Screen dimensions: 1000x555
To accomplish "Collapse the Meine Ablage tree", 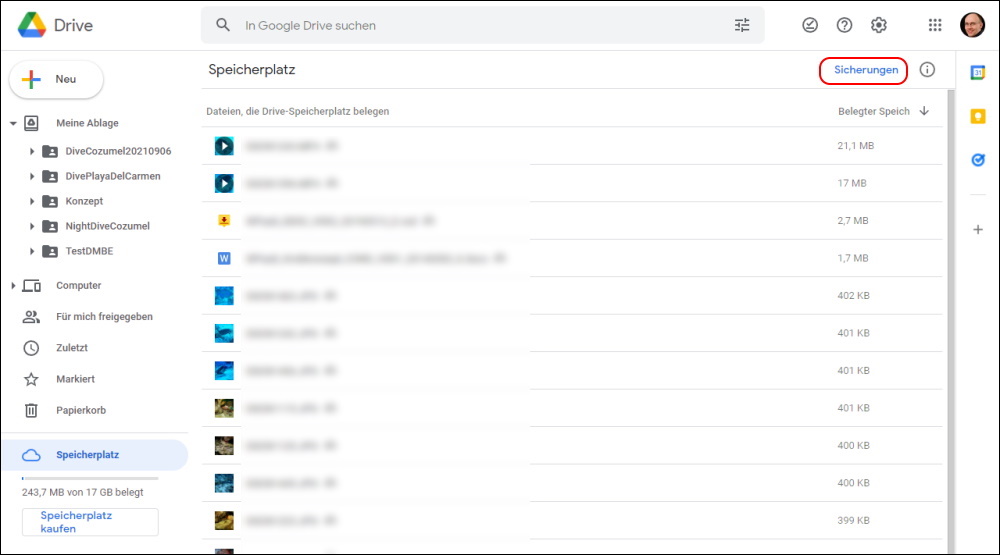I will tap(13, 123).
